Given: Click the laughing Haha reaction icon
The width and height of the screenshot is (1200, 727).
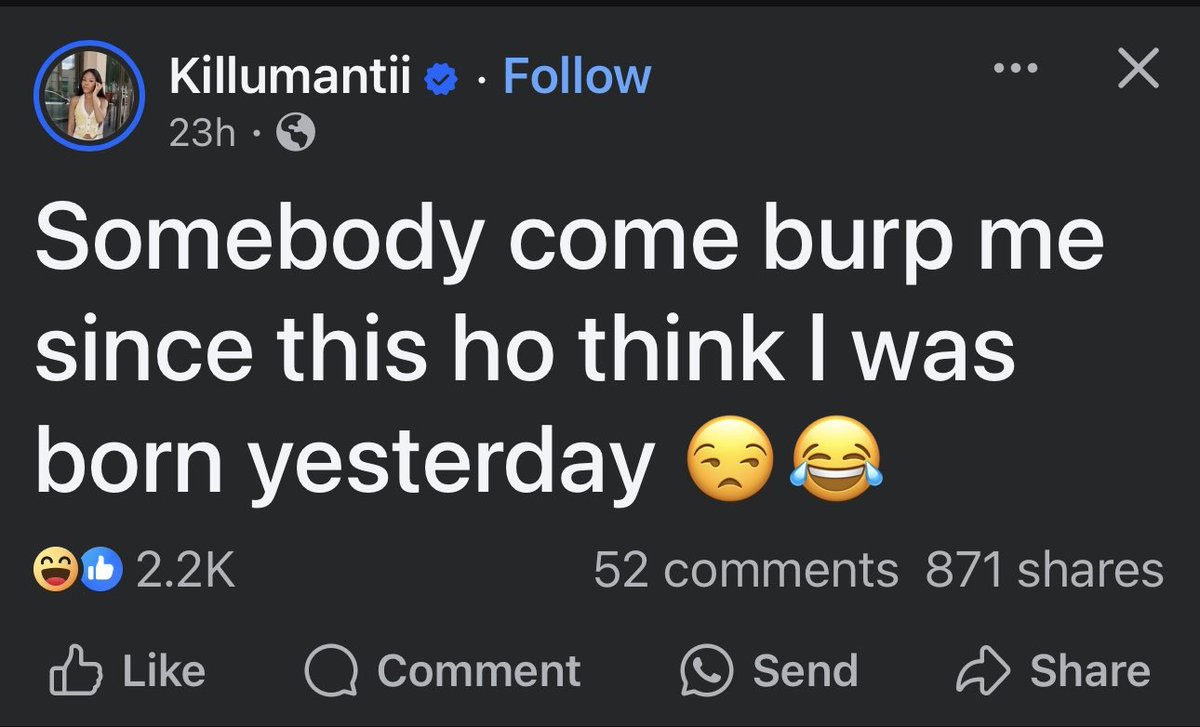Looking at the screenshot, I should pyautogui.click(x=56, y=571).
